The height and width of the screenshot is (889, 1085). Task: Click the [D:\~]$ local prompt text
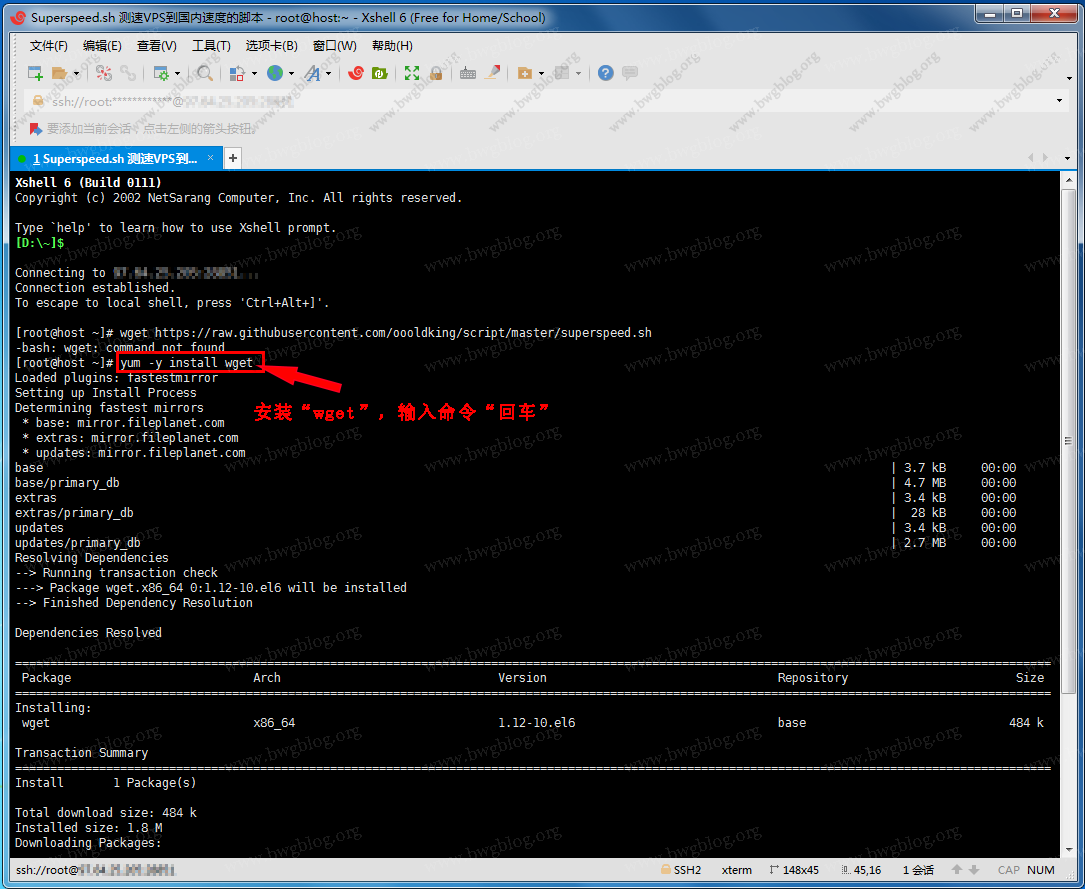39,243
